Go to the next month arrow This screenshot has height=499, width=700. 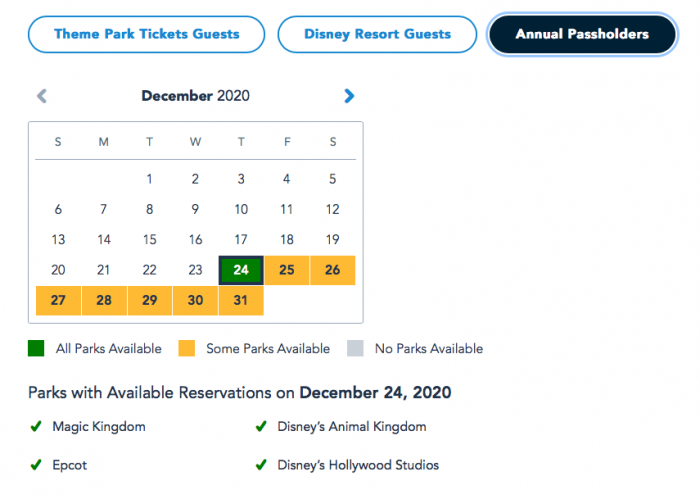(349, 96)
